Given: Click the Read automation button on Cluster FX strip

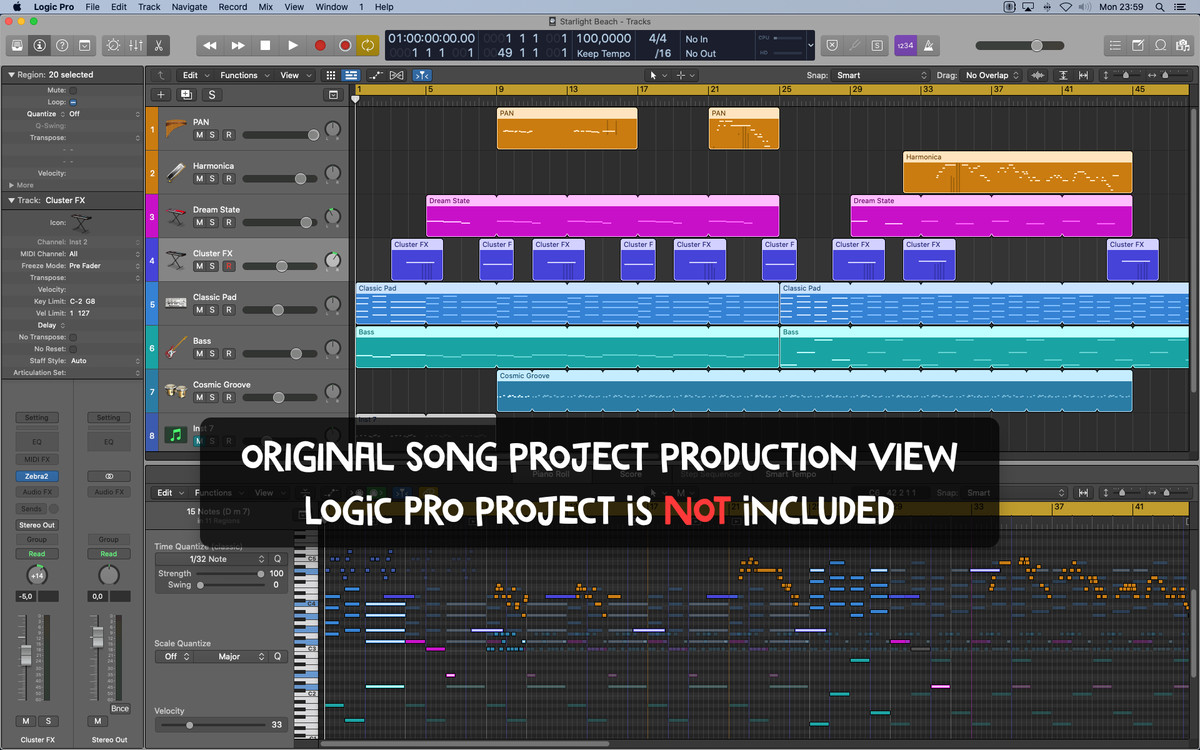Looking at the screenshot, I should 37,554.
